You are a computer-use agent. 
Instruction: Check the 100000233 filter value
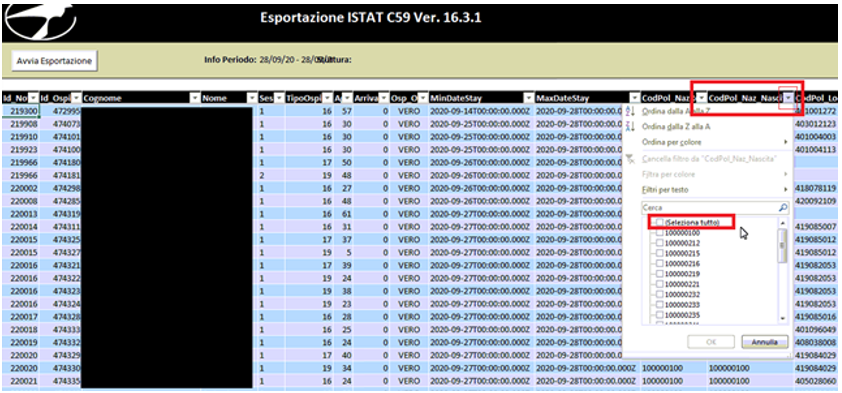tap(659, 304)
